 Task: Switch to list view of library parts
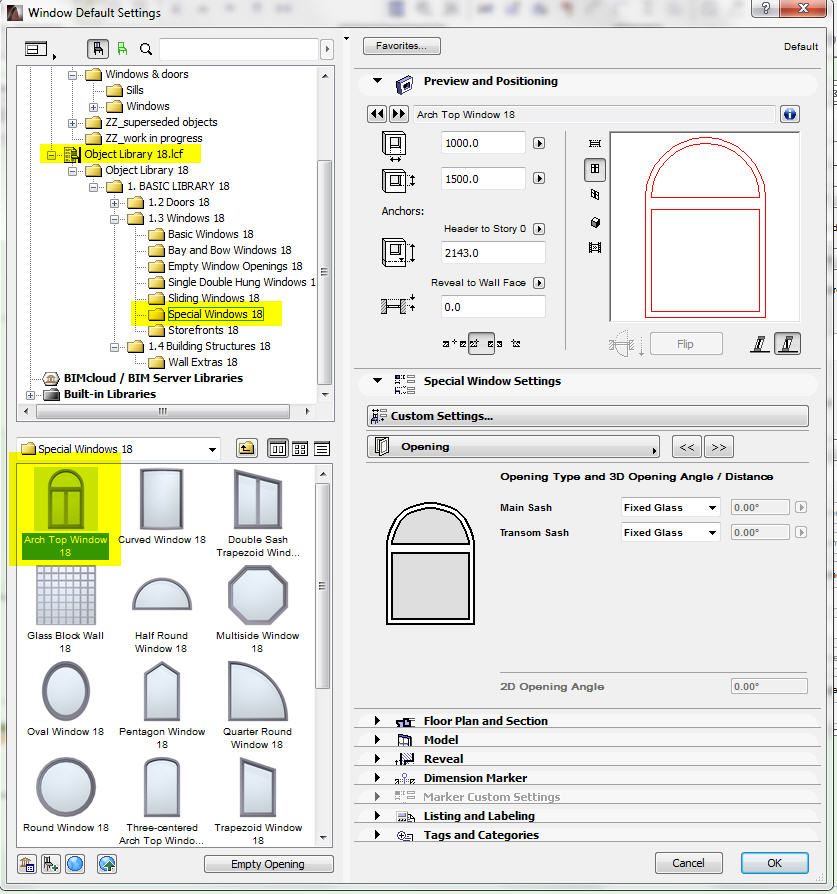point(322,449)
